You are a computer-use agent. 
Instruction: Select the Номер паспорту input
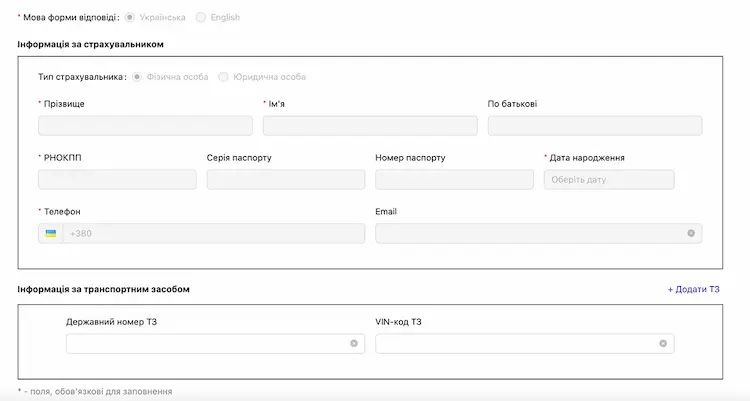(x=454, y=180)
